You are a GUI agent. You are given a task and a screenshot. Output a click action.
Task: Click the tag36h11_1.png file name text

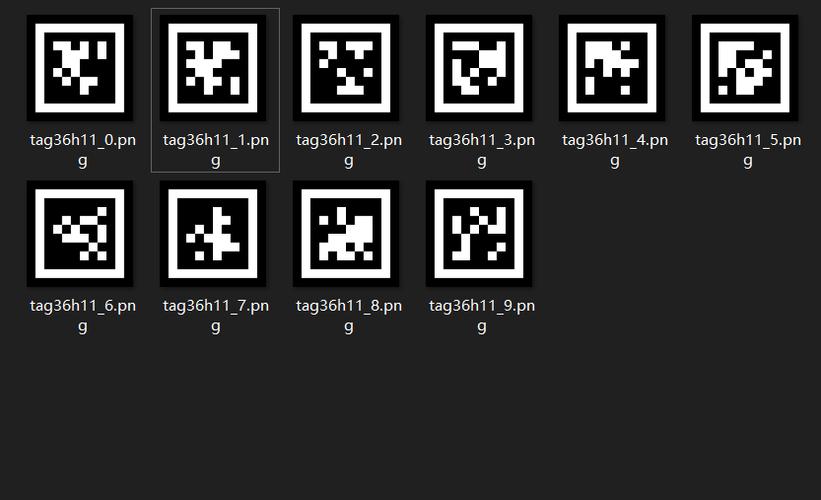click(216, 150)
